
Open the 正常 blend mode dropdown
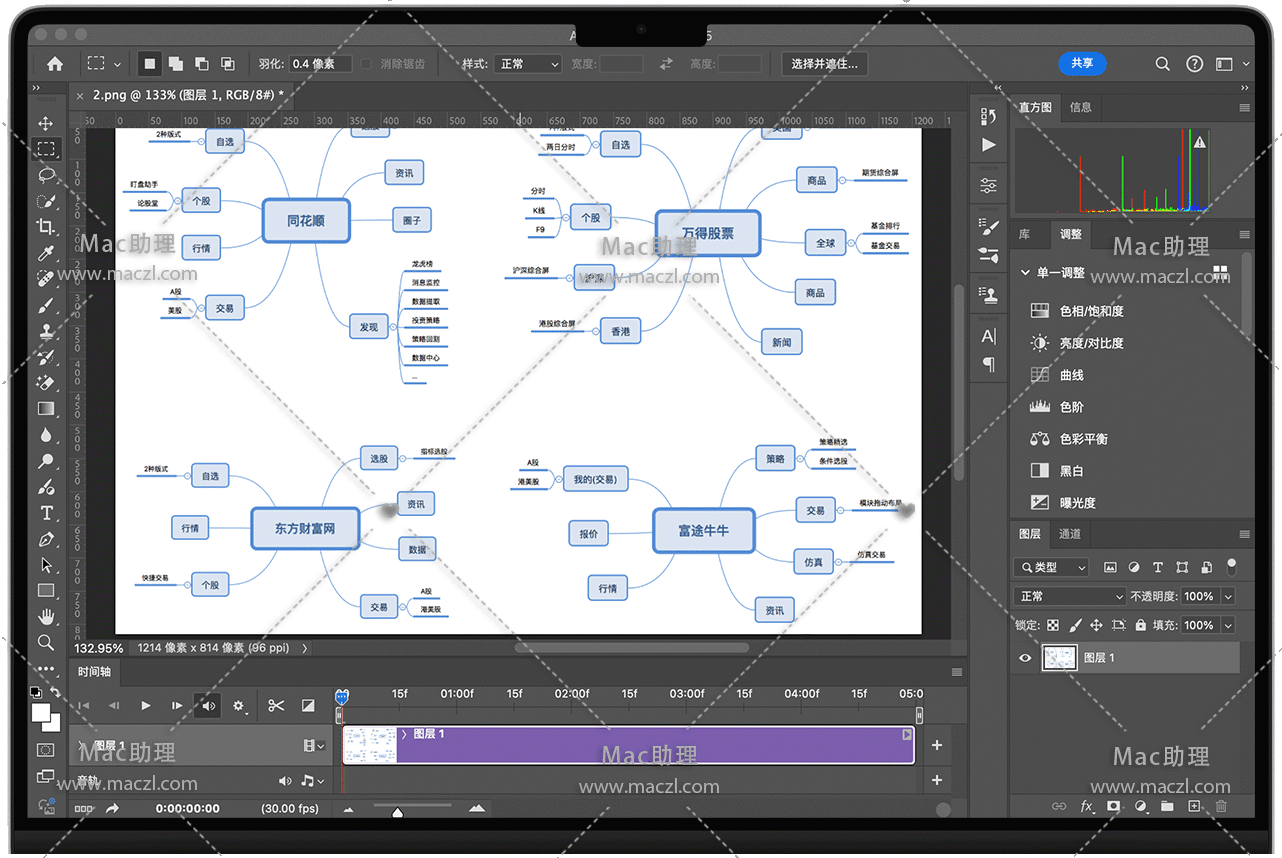point(1070,596)
